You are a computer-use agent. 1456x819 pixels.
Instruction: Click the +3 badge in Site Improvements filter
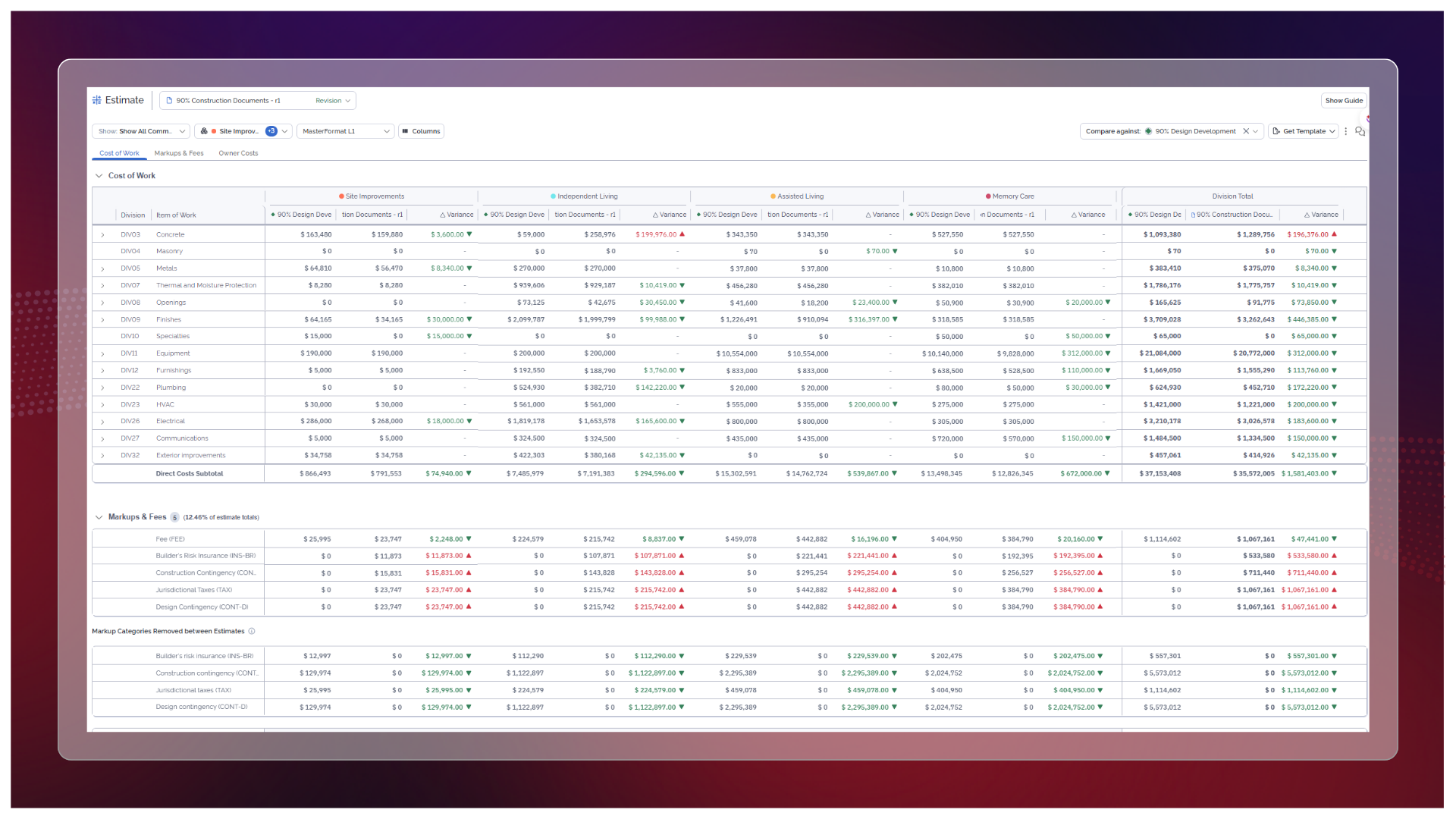coord(271,131)
